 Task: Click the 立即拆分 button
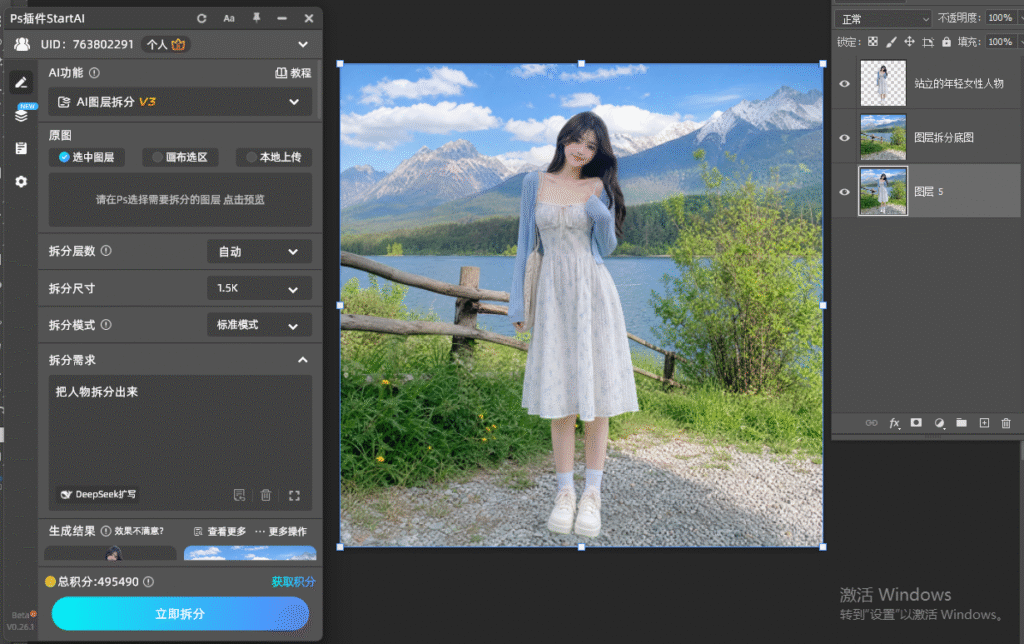pos(180,614)
